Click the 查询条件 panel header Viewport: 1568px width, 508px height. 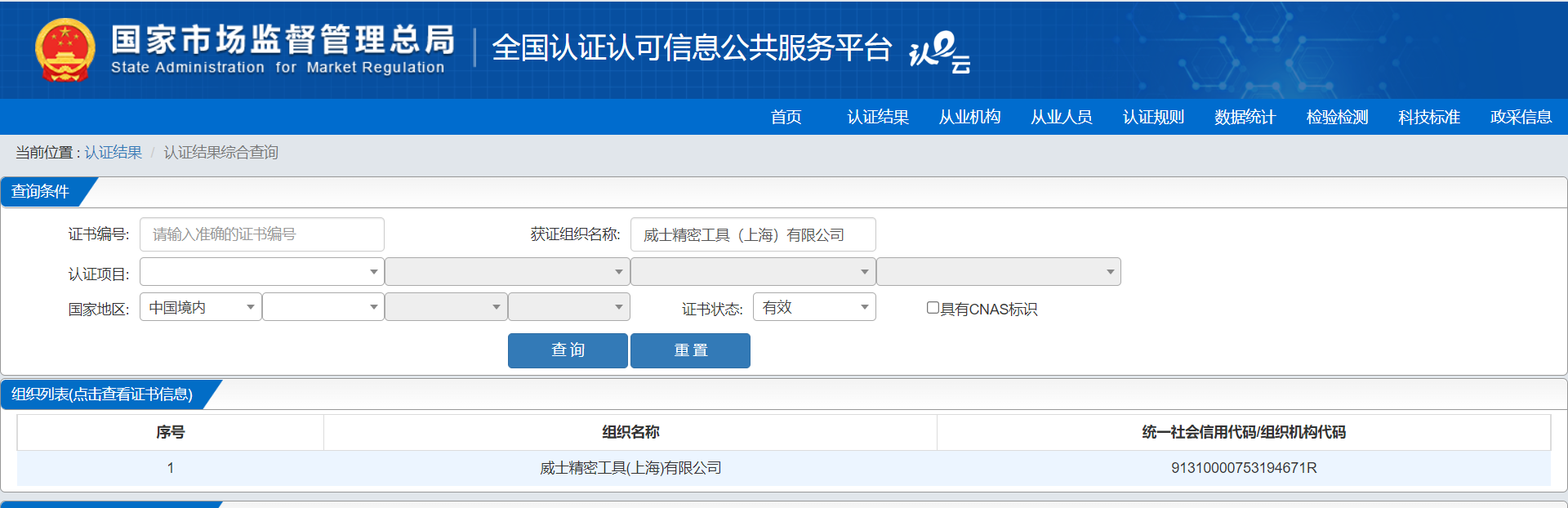point(41,192)
